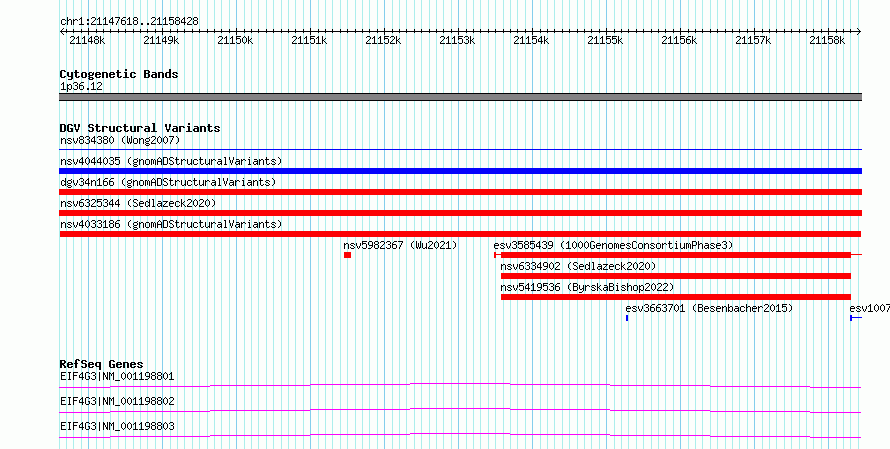
Task: Select the Cytogenetic Bands track heading
Action: (x=119, y=74)
